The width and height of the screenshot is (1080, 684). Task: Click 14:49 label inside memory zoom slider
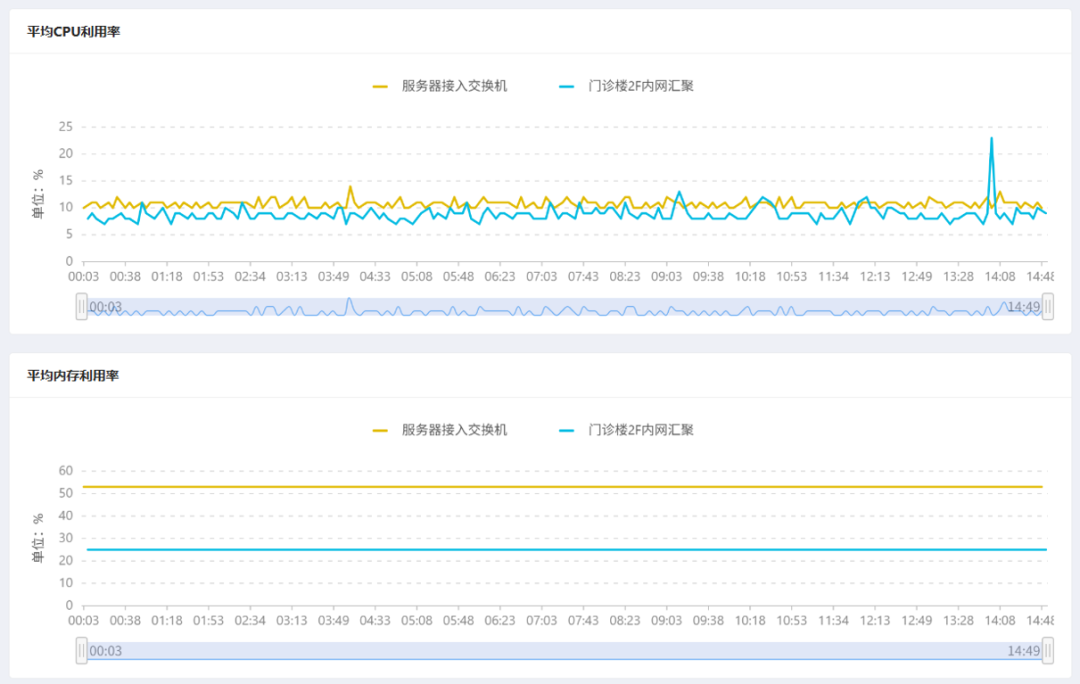pyautogui.click(x=1024, y=650)
